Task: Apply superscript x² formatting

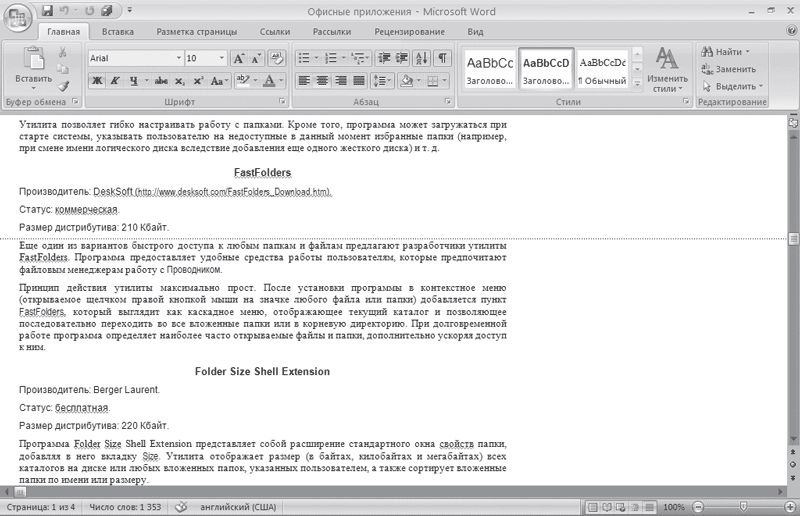Action: (x=198, y=81)
